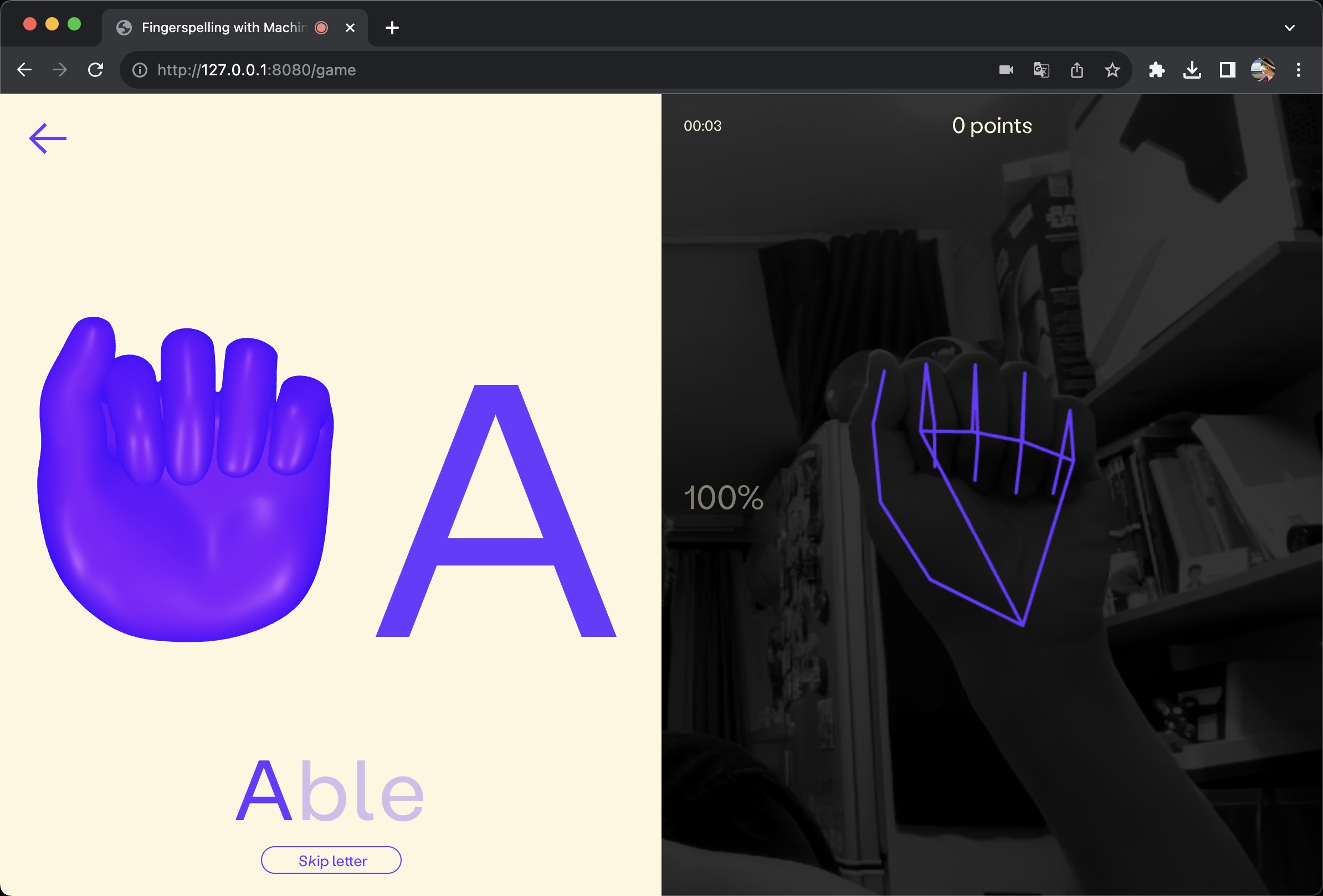This screenshot has height=896, width=1323.
Task: Open the profile avatar menu
Action: [1262, 70]
